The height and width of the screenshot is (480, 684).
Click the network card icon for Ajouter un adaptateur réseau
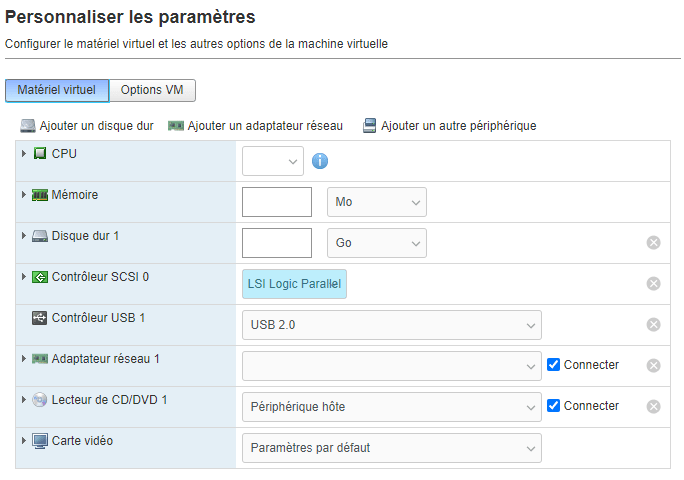176,126
